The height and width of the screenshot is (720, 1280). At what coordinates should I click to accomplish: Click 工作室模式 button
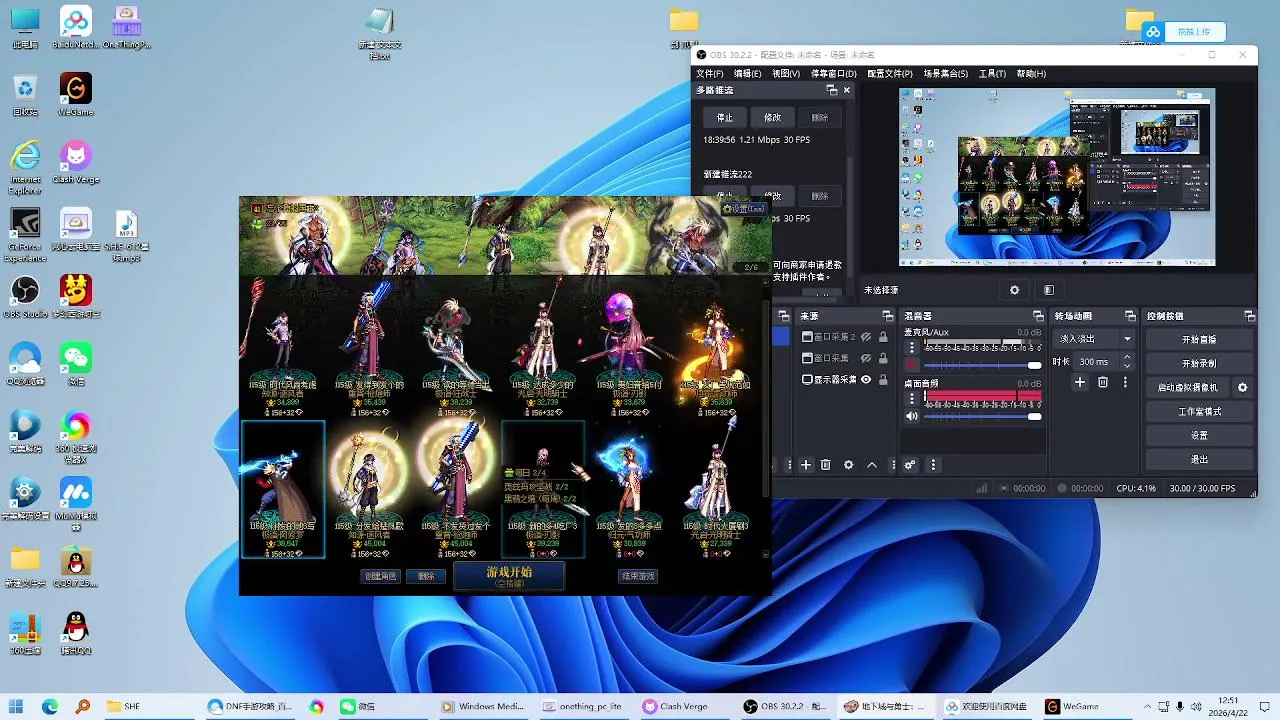pos(1199,411)
